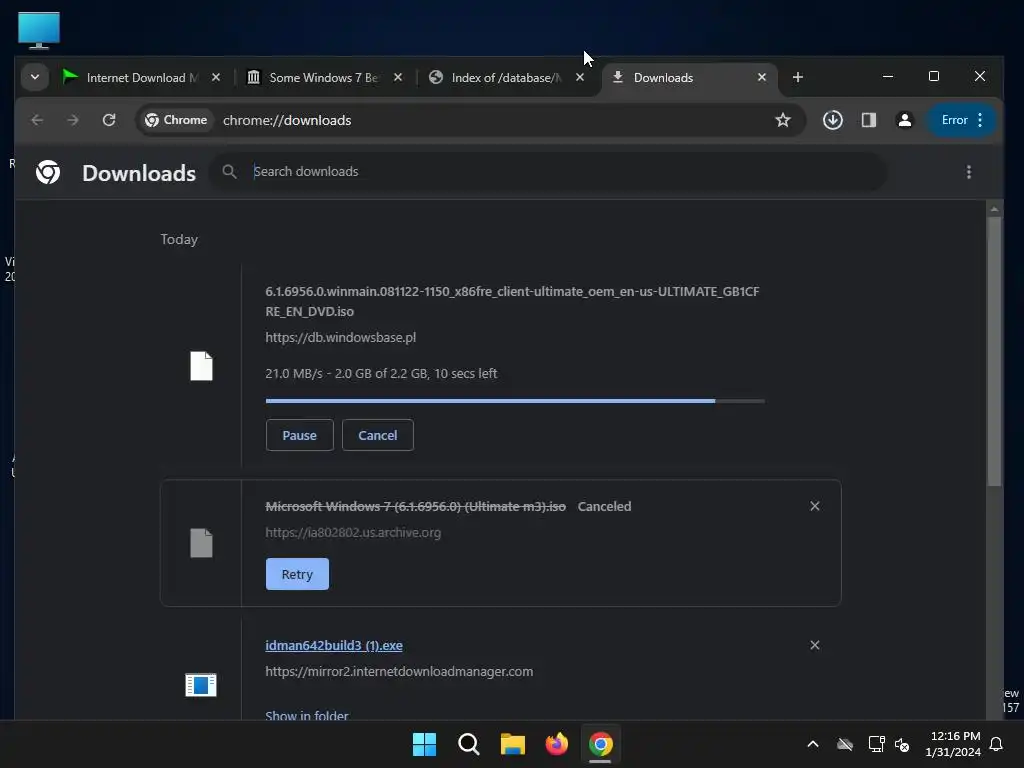The width and height of the screenshot is (1024, 768).
Task: Close the Internet Download Manager tab
Action: [216, 78]
